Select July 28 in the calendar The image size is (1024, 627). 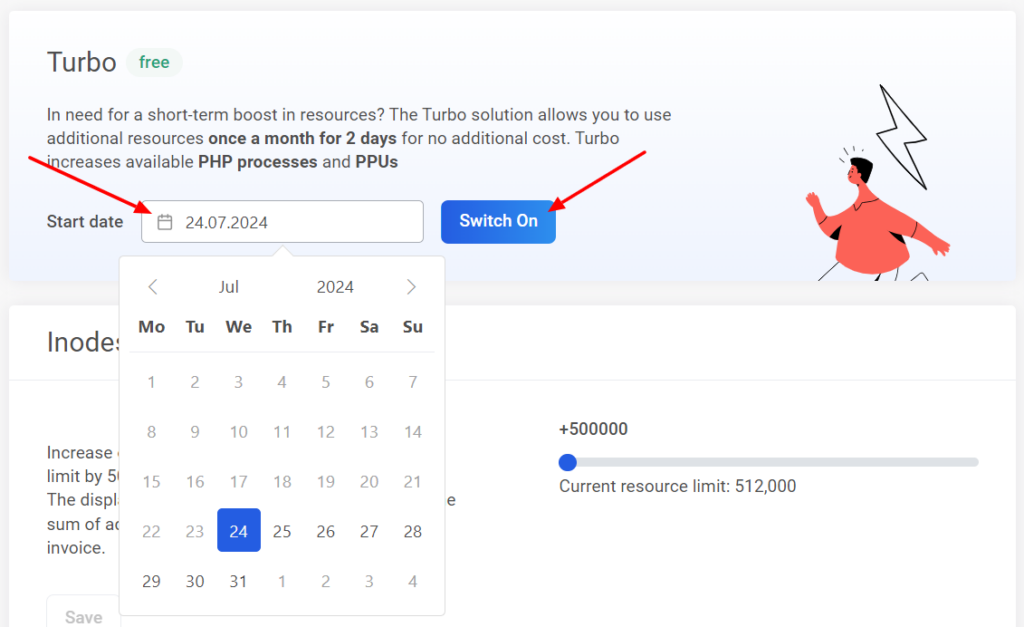412,531
